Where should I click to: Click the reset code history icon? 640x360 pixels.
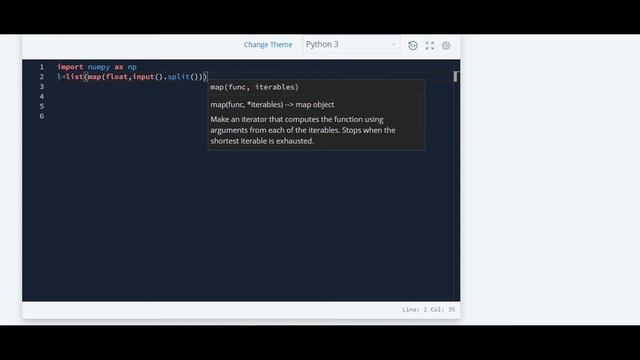pos(413,45)
